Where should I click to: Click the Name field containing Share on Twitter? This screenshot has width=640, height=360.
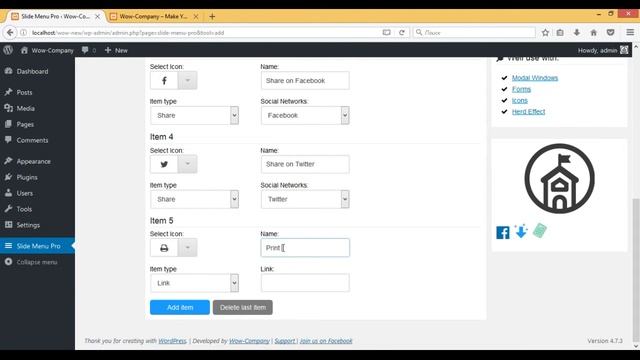tap(305, 164)
